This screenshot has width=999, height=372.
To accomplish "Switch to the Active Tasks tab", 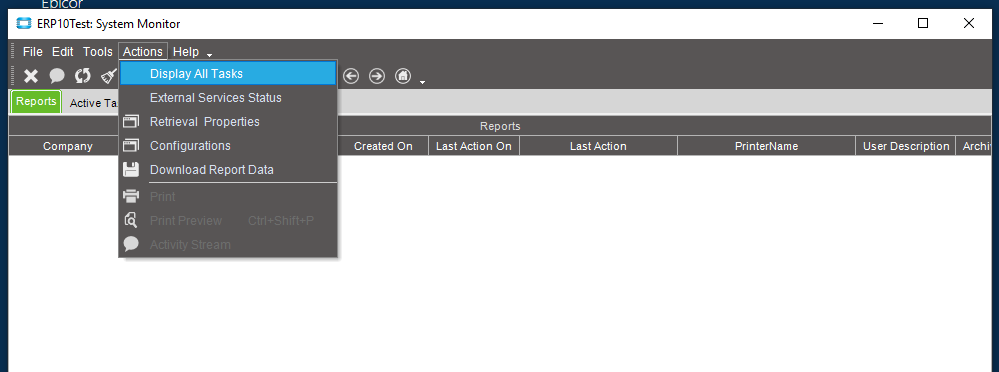I will click(x=94, y=103).
